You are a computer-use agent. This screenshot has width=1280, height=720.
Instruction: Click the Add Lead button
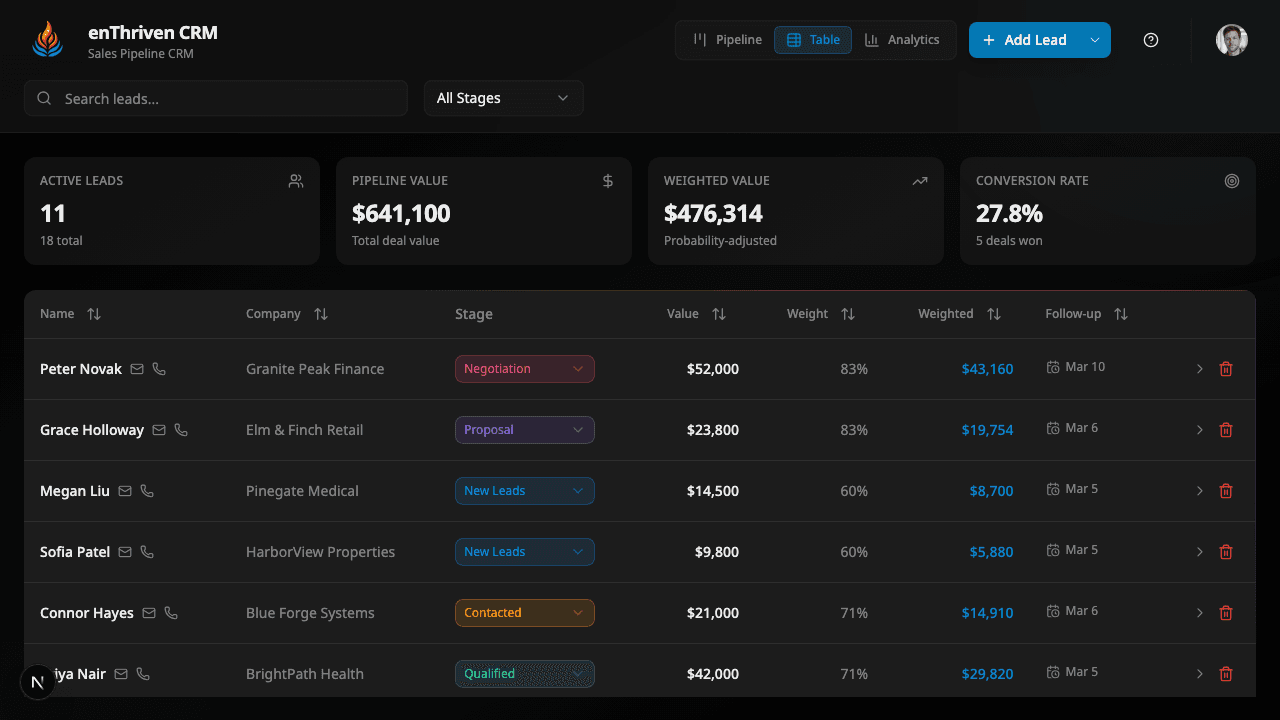1025,40
